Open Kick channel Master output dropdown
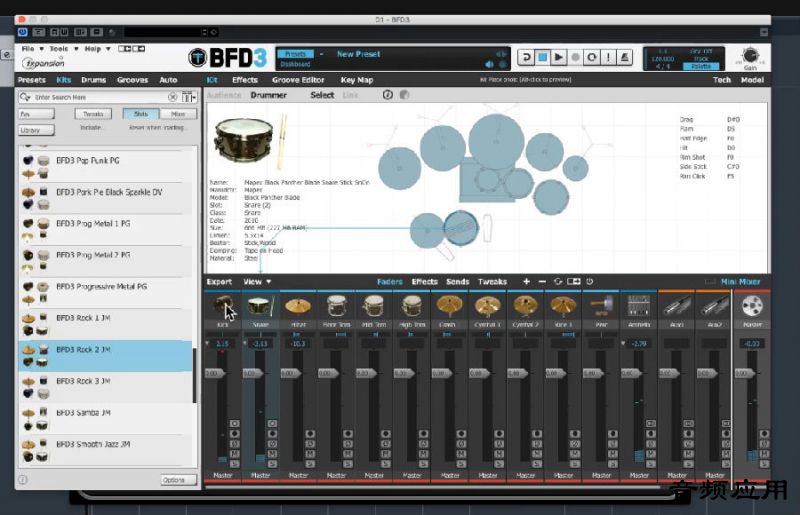 pyautogui.click(x=223, y=475)
